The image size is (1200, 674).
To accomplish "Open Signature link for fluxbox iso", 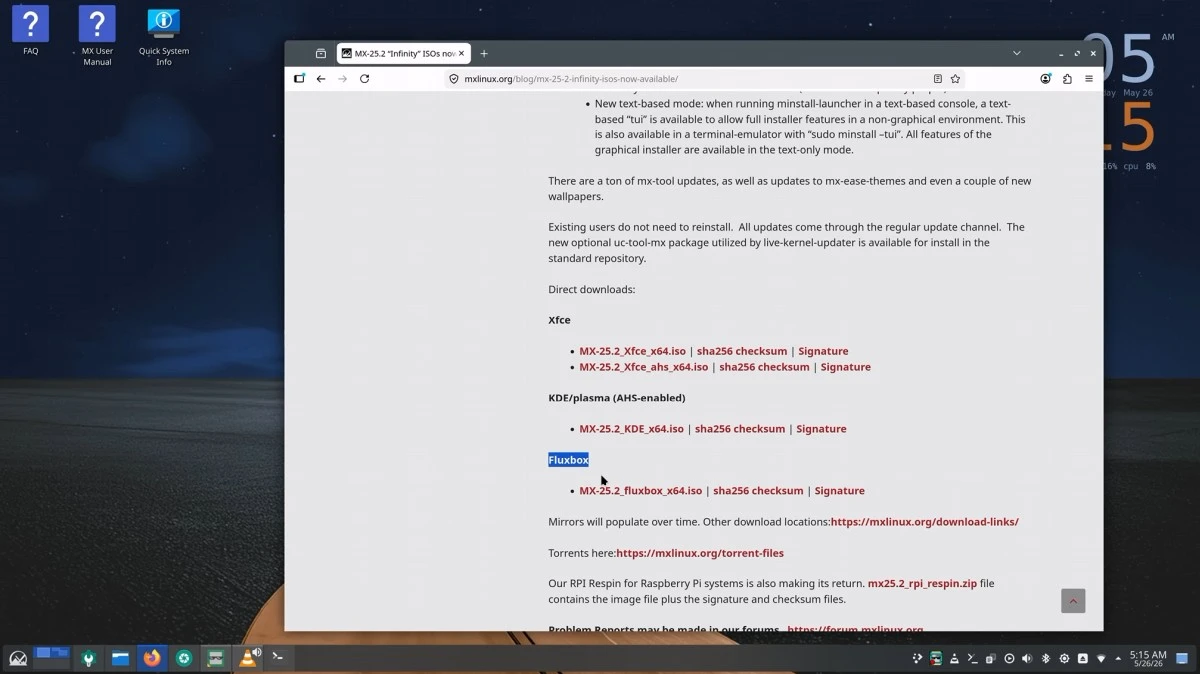I will click(839, 491).
